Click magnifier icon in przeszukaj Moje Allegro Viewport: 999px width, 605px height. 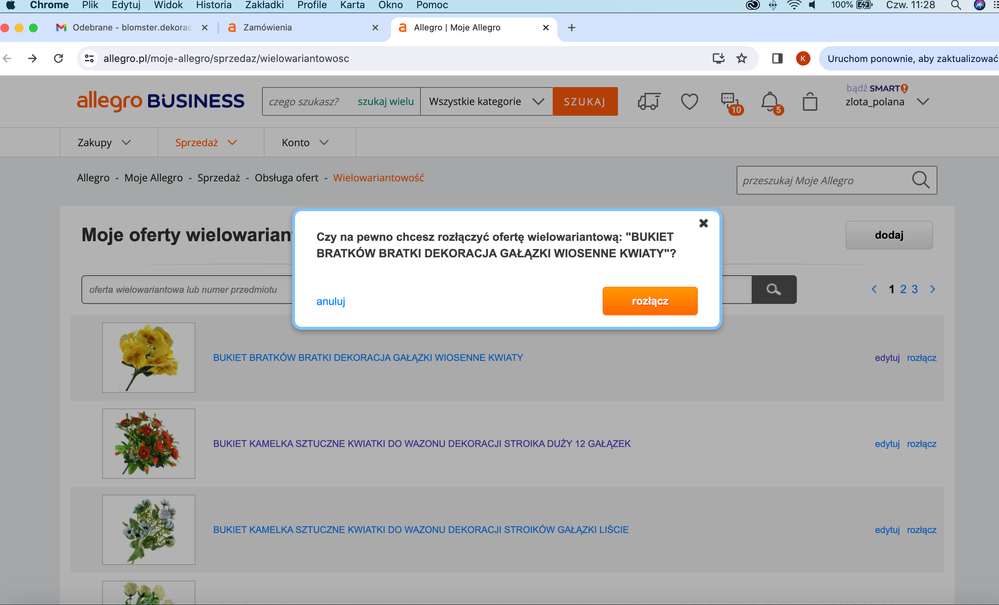921,180
